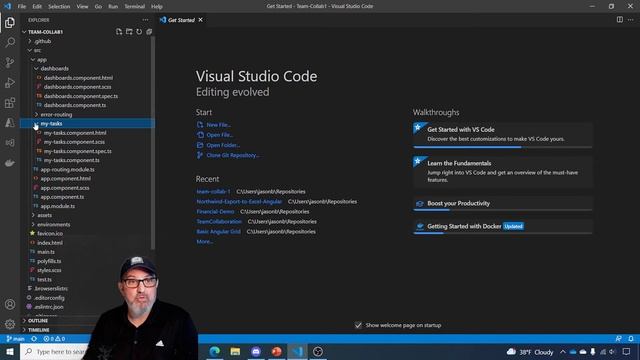The height and width of the screenshot is (360, 640).
Task: Open the Run and Debug view
Action: pyautogui.click(x=10, y=82)
